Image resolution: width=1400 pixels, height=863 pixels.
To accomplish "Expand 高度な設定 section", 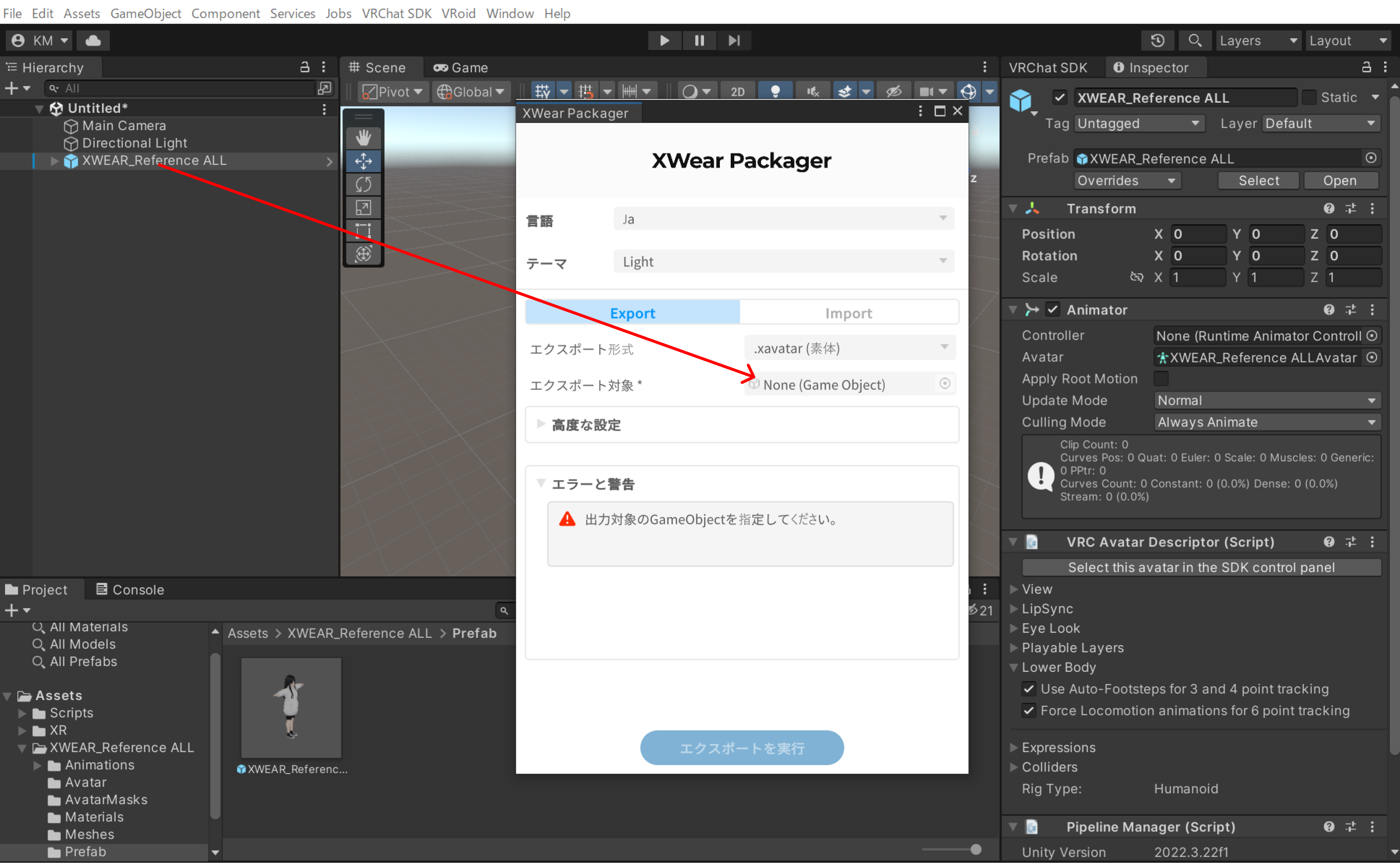I will [541, 425].
